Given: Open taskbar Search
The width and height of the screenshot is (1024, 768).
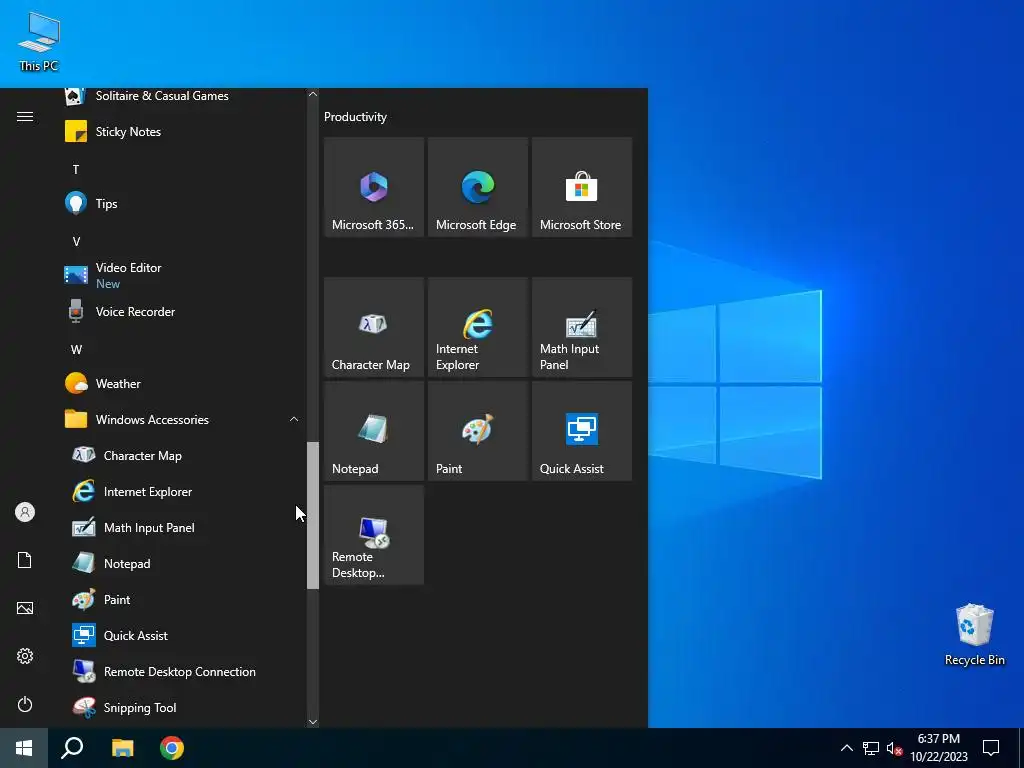Looking at the screenshot, I should pyautogui.click(x=72, y=748).
